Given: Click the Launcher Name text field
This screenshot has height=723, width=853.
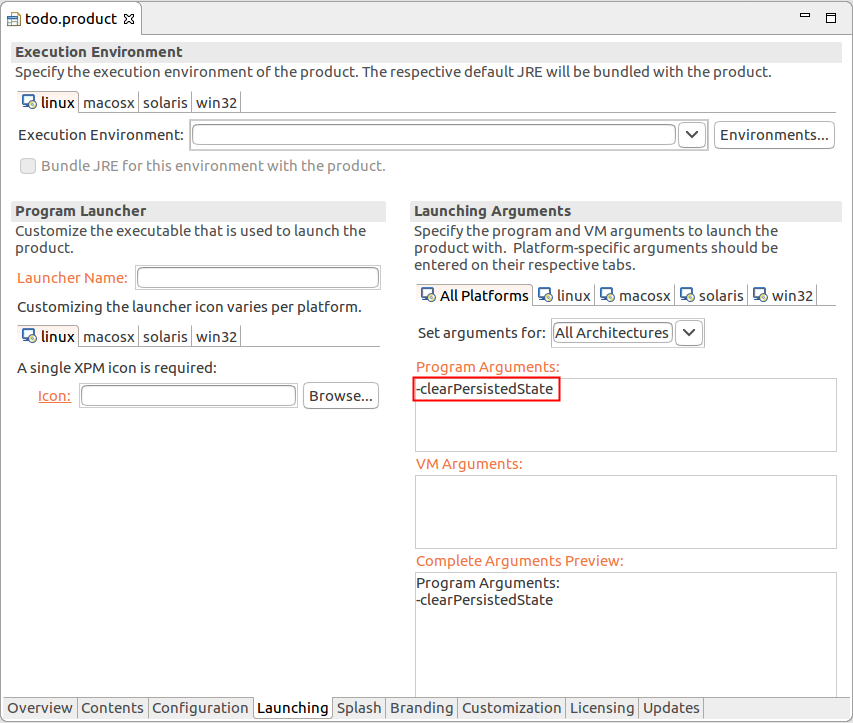Looking at the screenshot, I should [258, 277].
